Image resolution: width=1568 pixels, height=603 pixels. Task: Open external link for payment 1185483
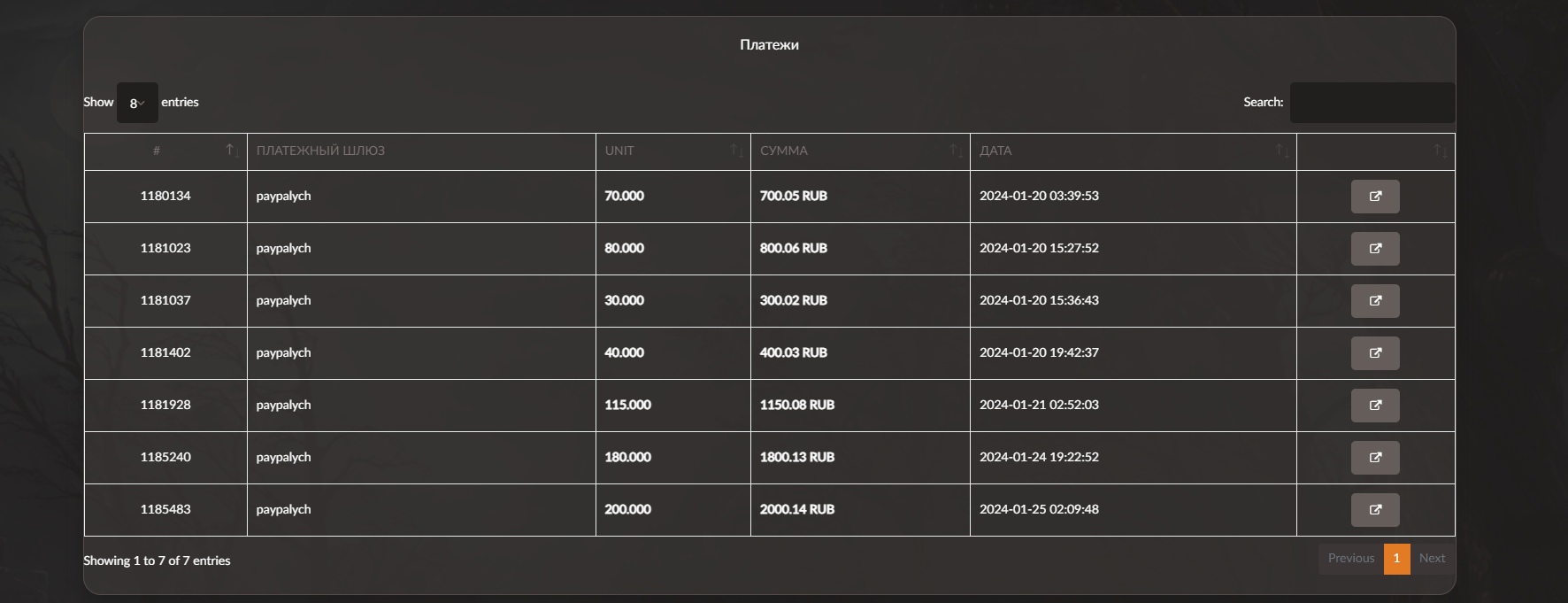coord(1374,510)
